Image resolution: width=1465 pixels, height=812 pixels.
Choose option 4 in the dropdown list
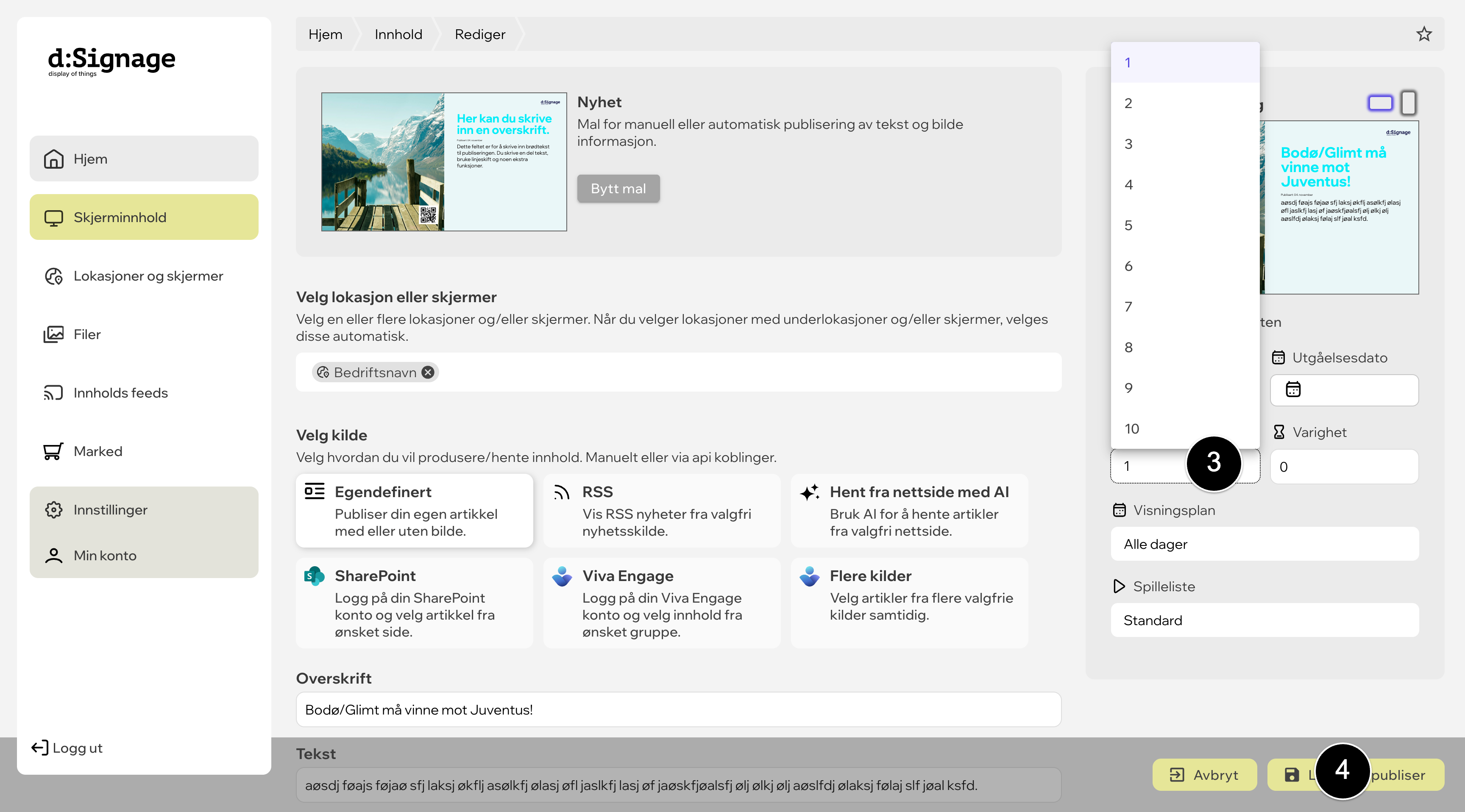coord(1185,185)
